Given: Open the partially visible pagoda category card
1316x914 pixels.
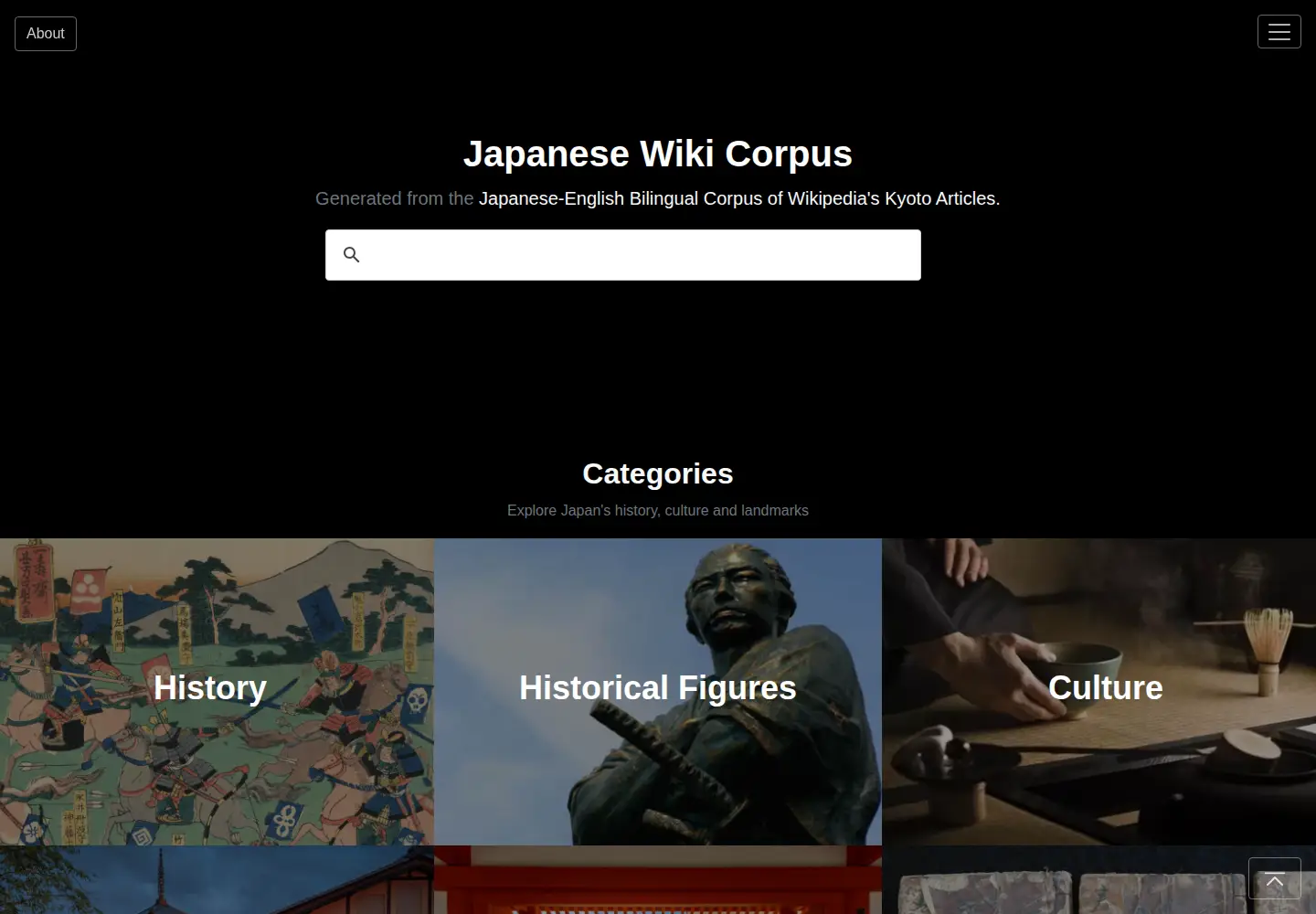Looking at the screenshot, I should point(217,879).
